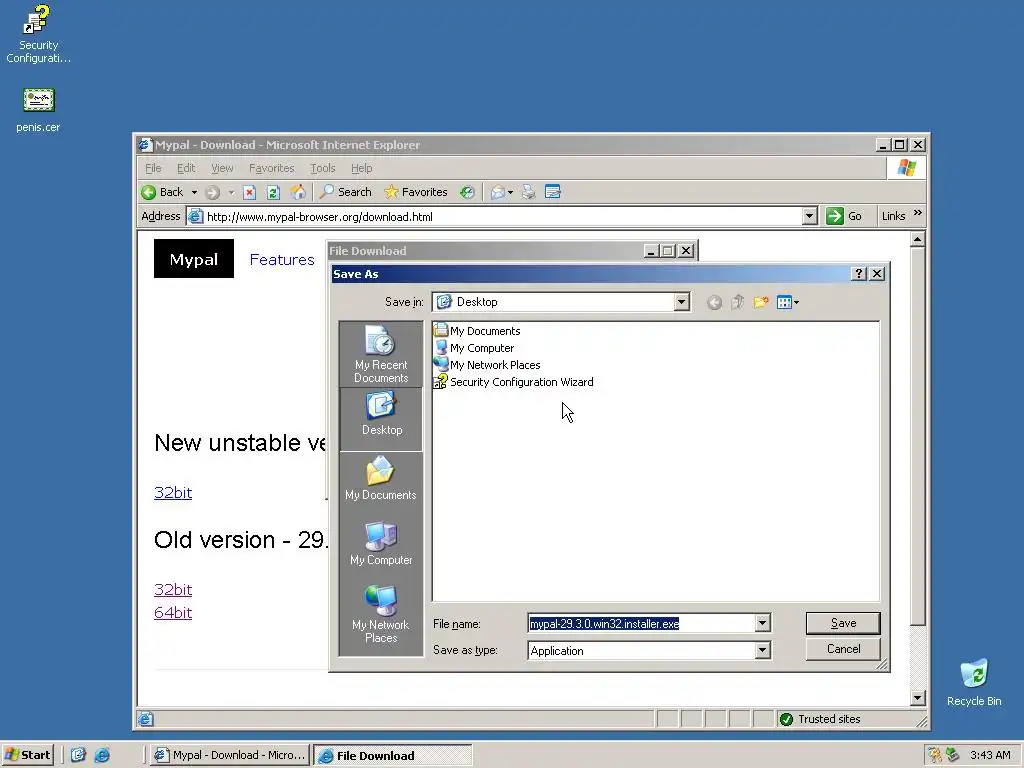
Task: Open the Favorites menu
Action: pyautogui.click(x=271, y=168)
